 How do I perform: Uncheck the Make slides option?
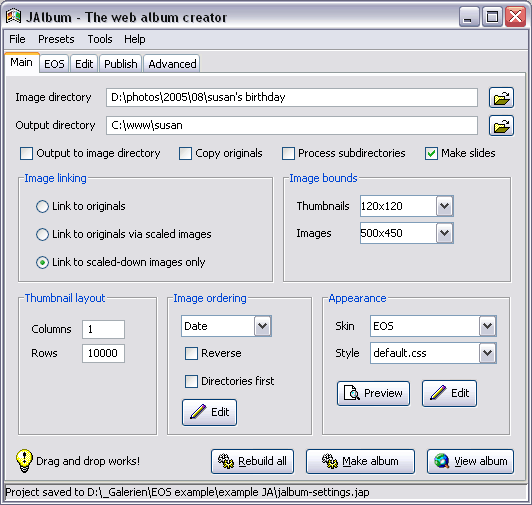[431, 153]
